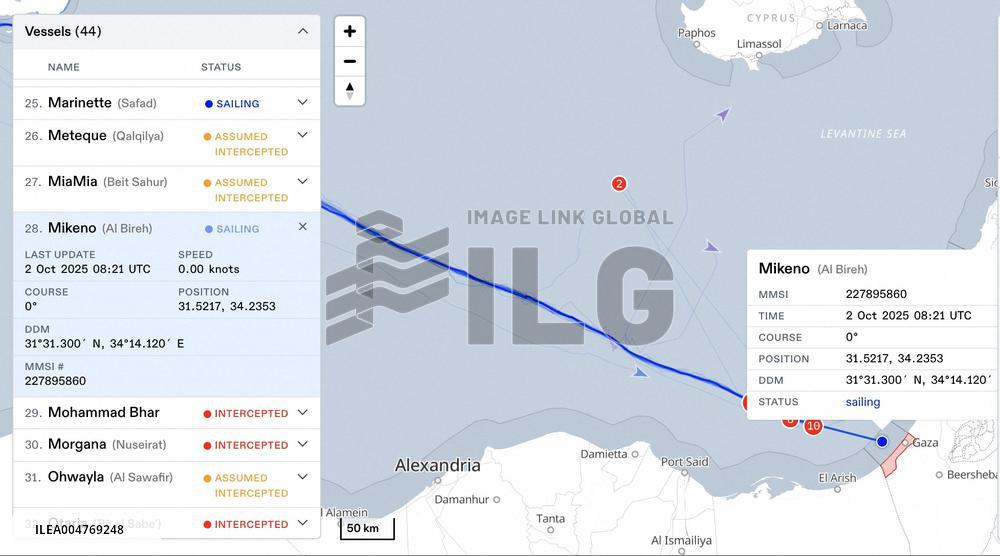This screenshot has height=556, width=1000.
Task: Click Morgana INTERCEPTED status
Action: 246,445
